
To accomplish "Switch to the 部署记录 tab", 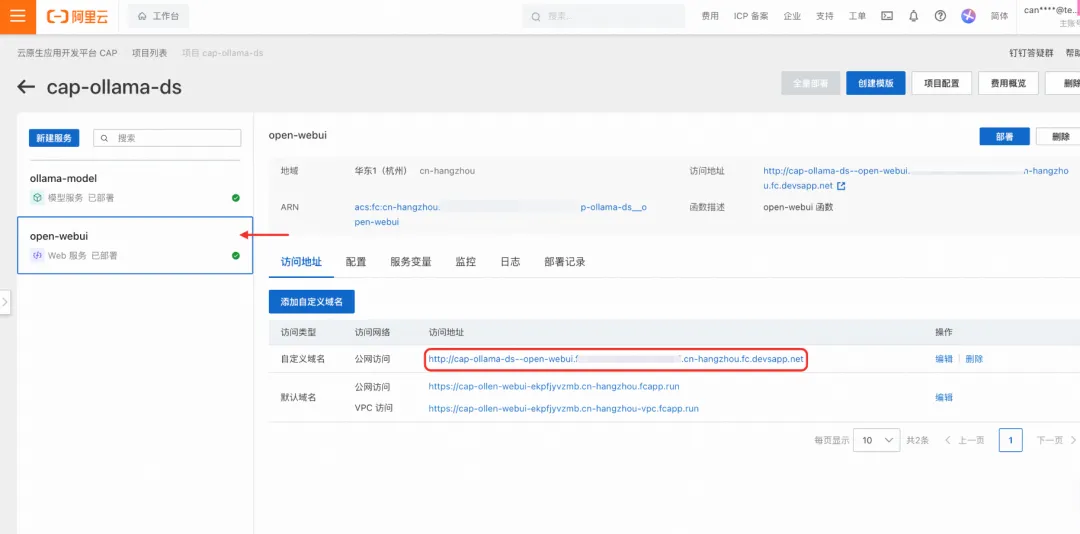I will click(565, 262).
